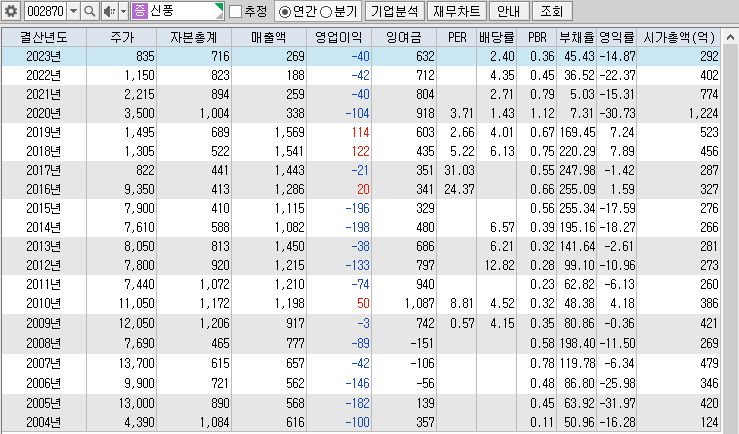Screen dimensions: 739x434
Task: Select the 2004년 row
Action: (361, 422)
